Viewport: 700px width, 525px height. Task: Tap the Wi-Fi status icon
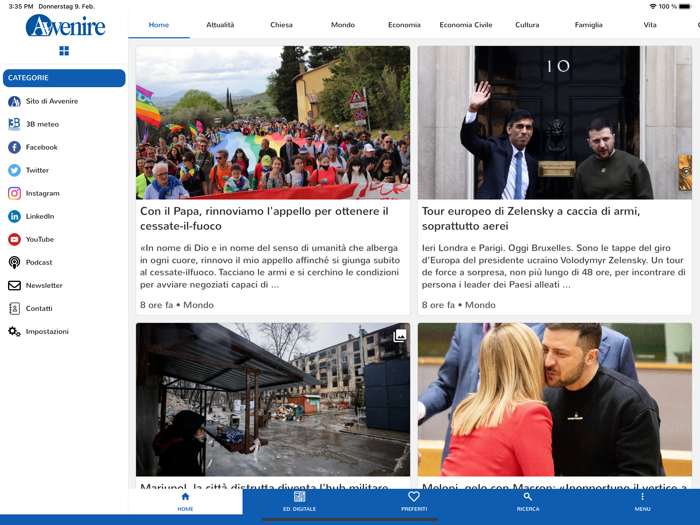pos(653,6)
